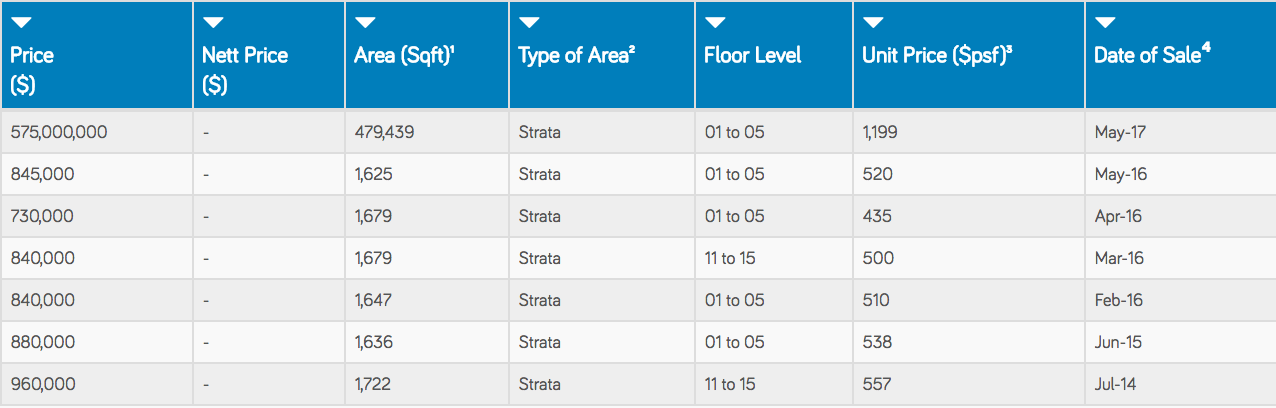Click sort arrow above Unit Price ($psf)

(873, 23)
